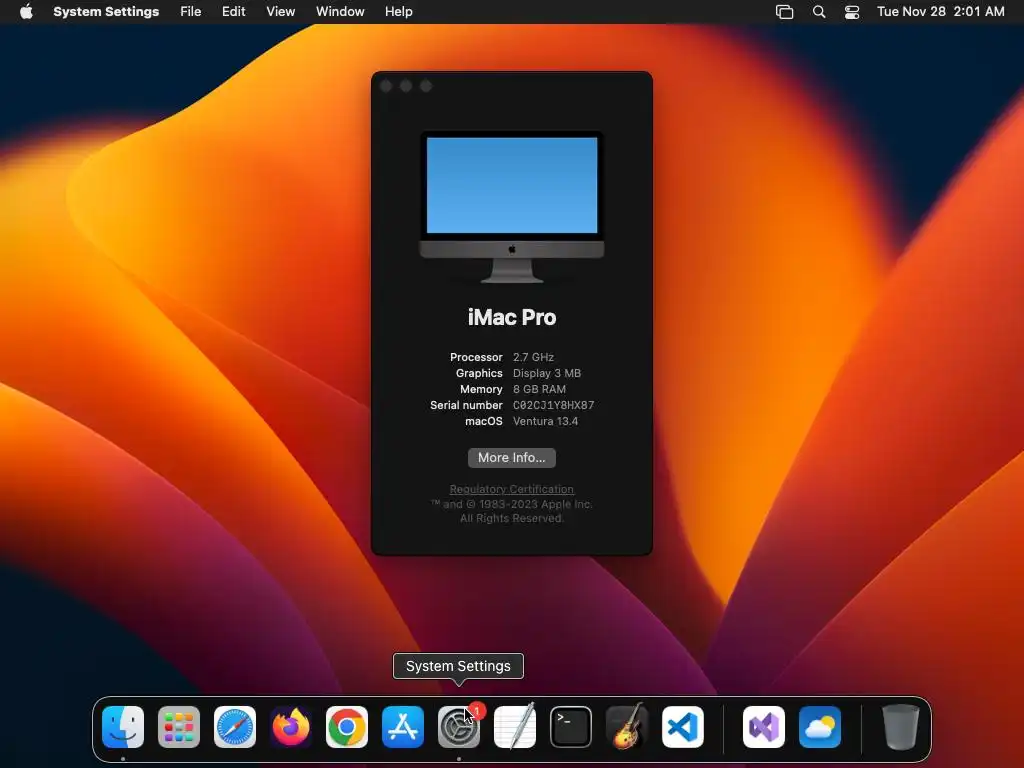Viewport: 1024px width, 768px height.
Task: Open GarageBand from the dock
Action: coord(627,727)
